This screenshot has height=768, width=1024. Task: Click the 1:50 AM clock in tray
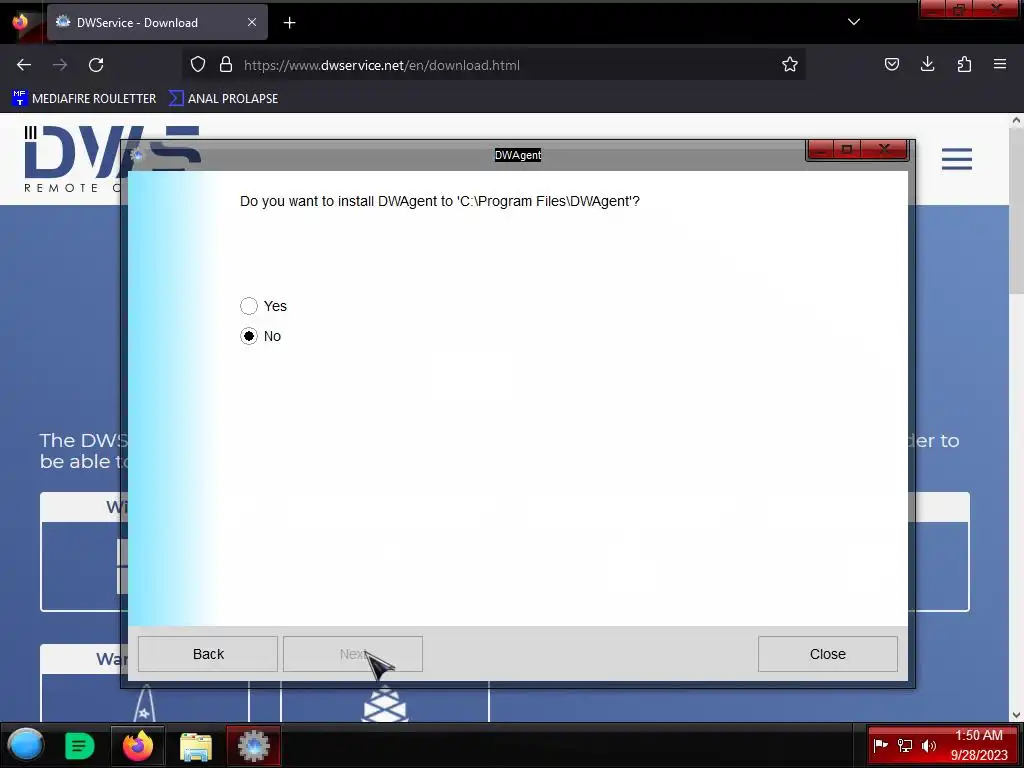[x=978, y=735]
